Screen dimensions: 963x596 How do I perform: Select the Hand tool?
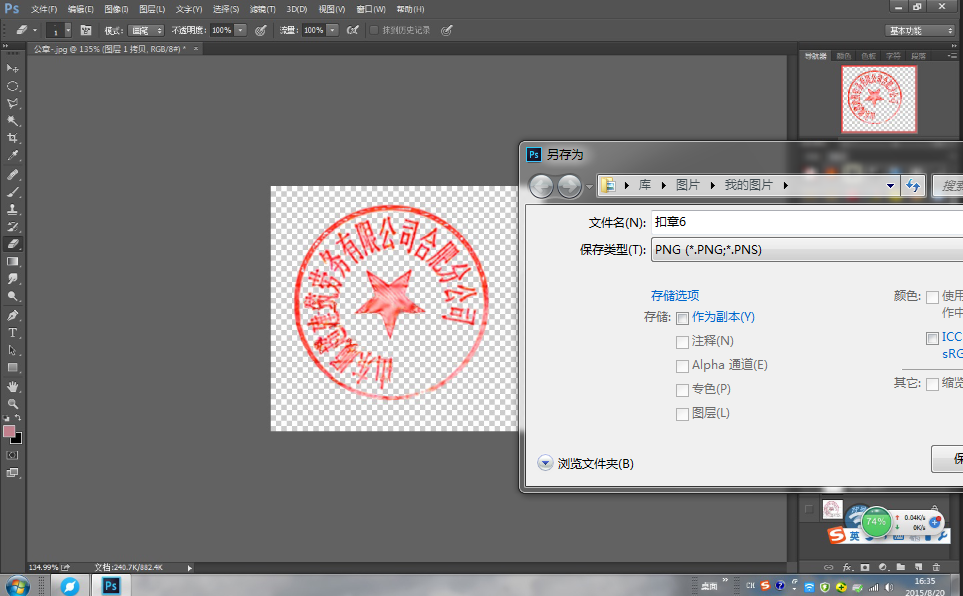13,386
